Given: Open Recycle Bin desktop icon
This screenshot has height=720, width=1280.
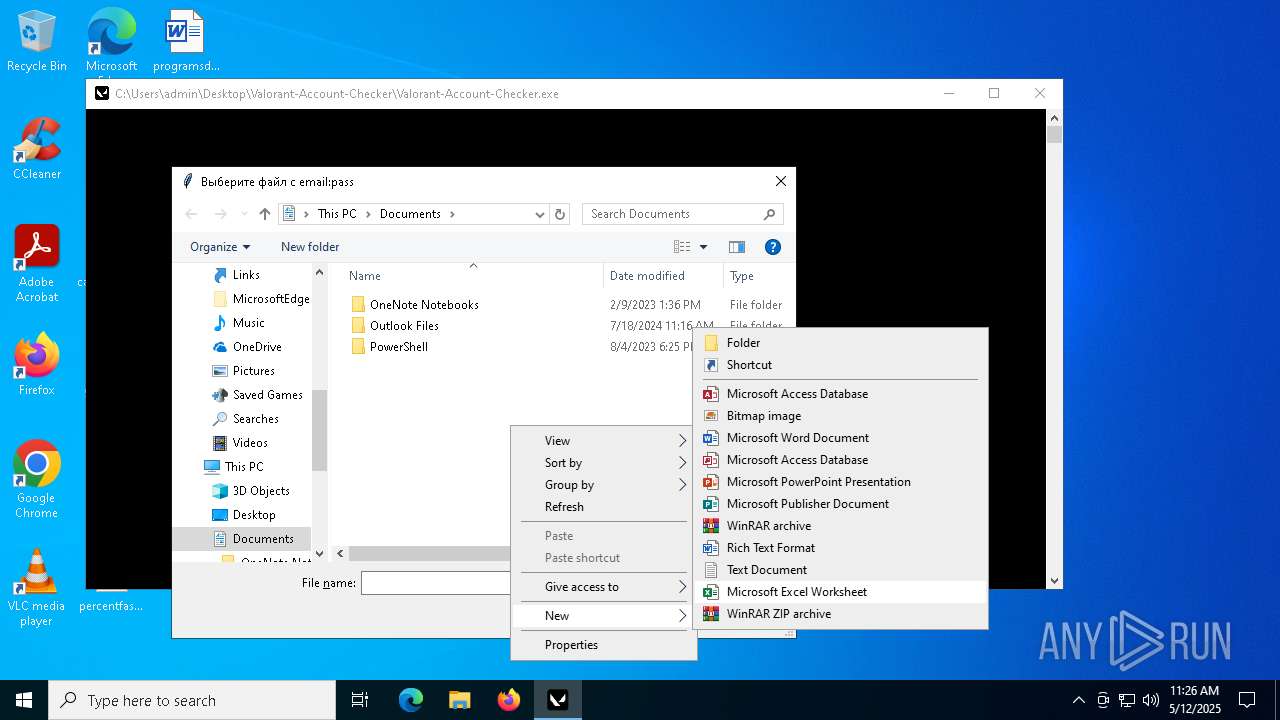Looking at the screenshot, I should click(37, 41).
